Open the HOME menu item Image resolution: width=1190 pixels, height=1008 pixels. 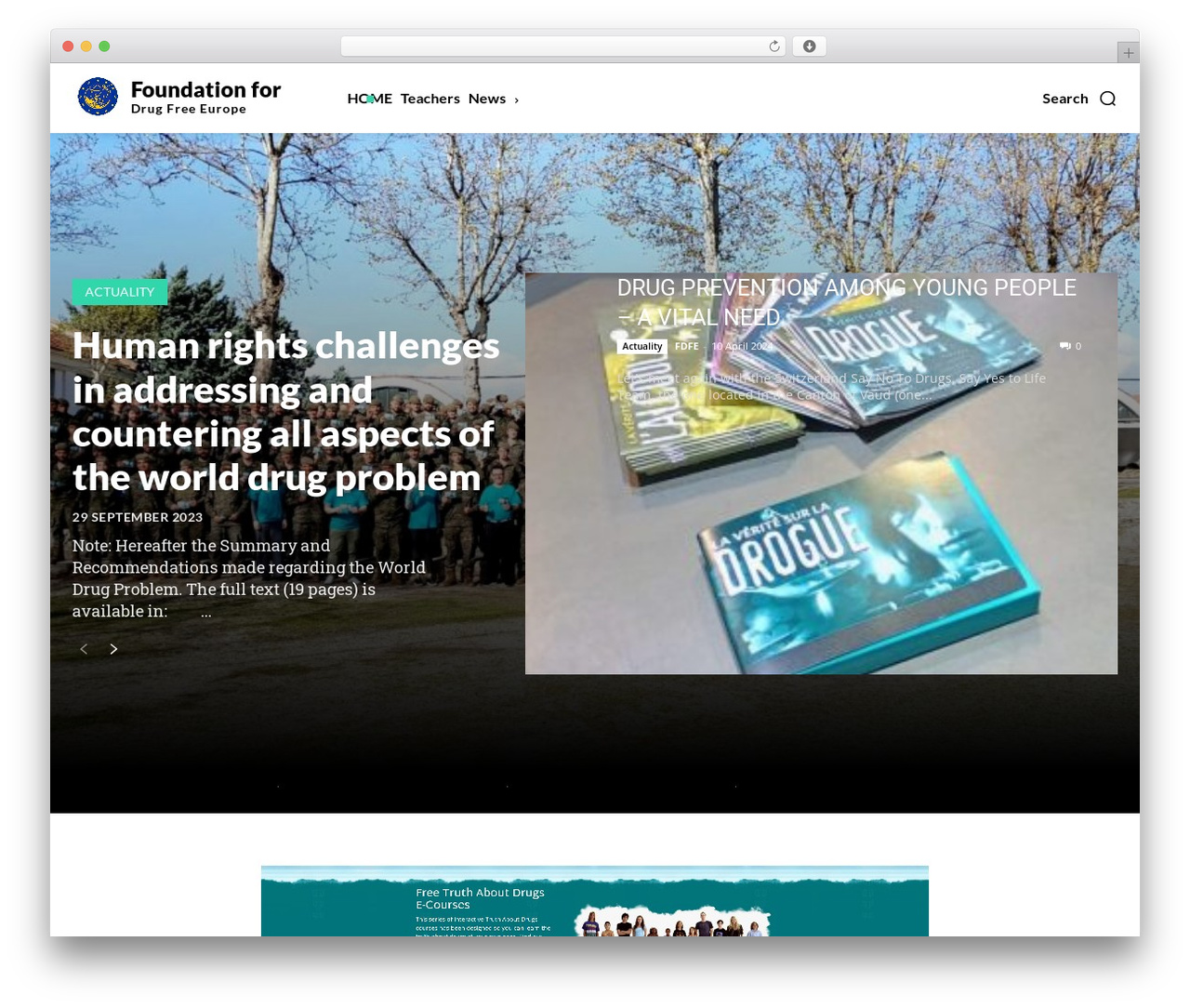tap(370, 99)
